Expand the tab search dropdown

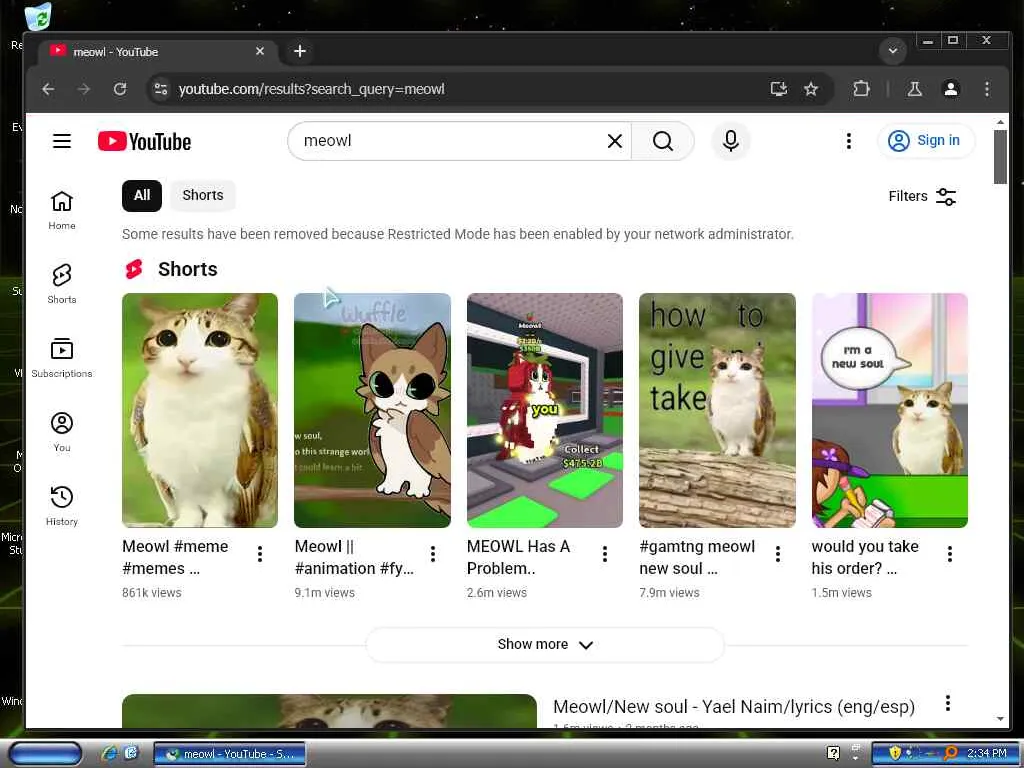[x=893, y=51]
